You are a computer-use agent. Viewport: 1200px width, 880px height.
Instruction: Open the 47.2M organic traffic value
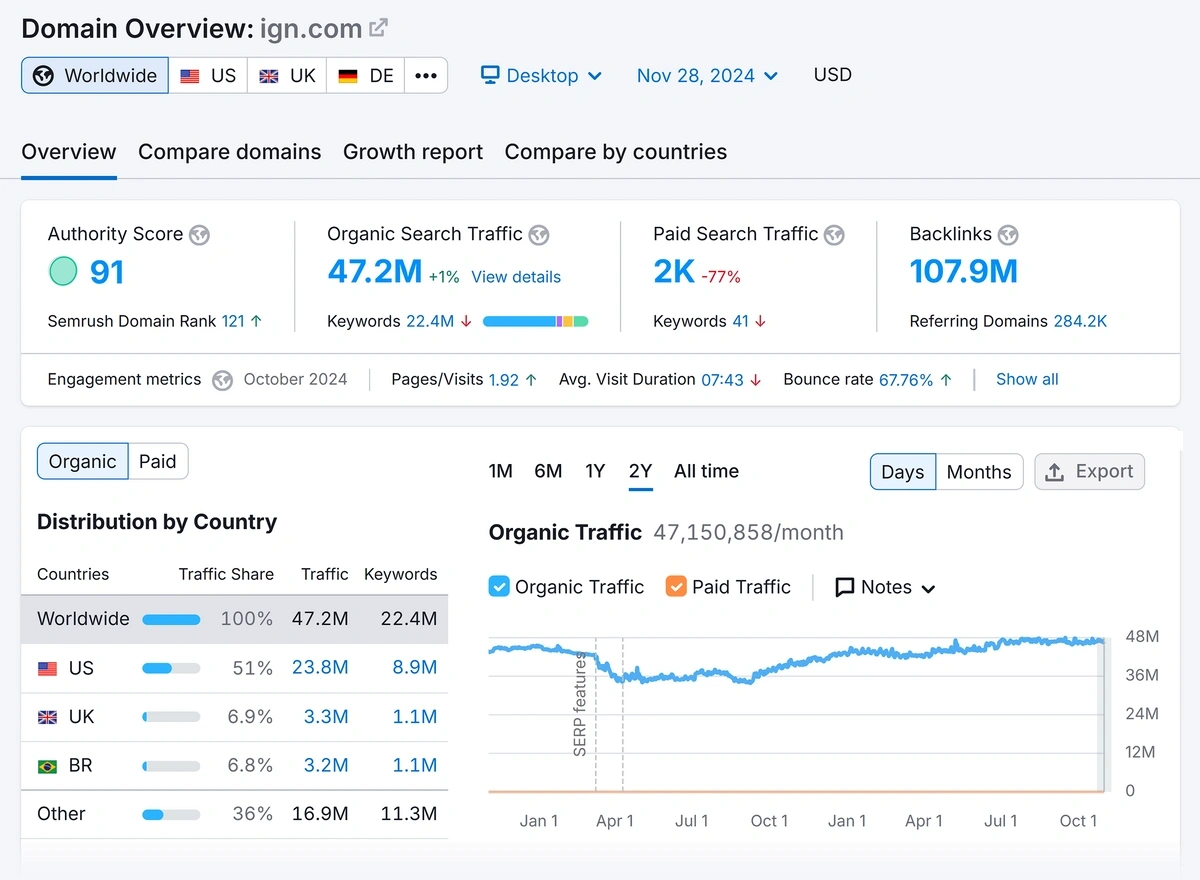click(x=375, y=271)
